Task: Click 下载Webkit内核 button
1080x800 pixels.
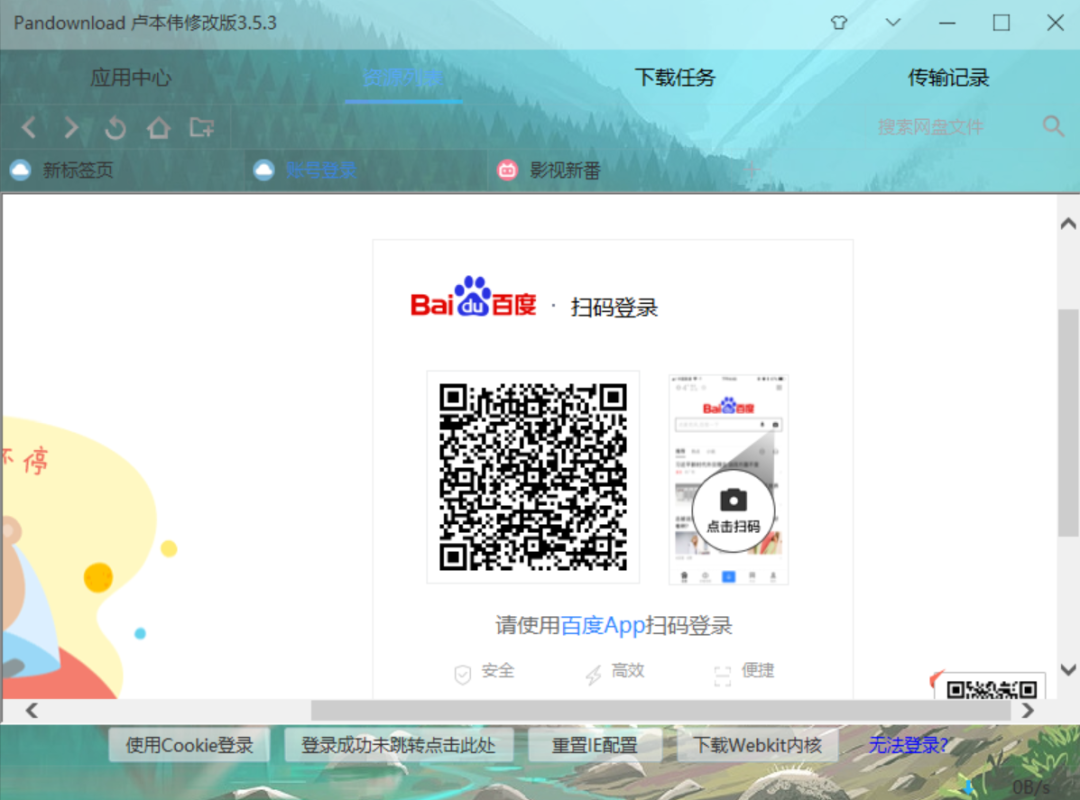Action: click(757, 745)
